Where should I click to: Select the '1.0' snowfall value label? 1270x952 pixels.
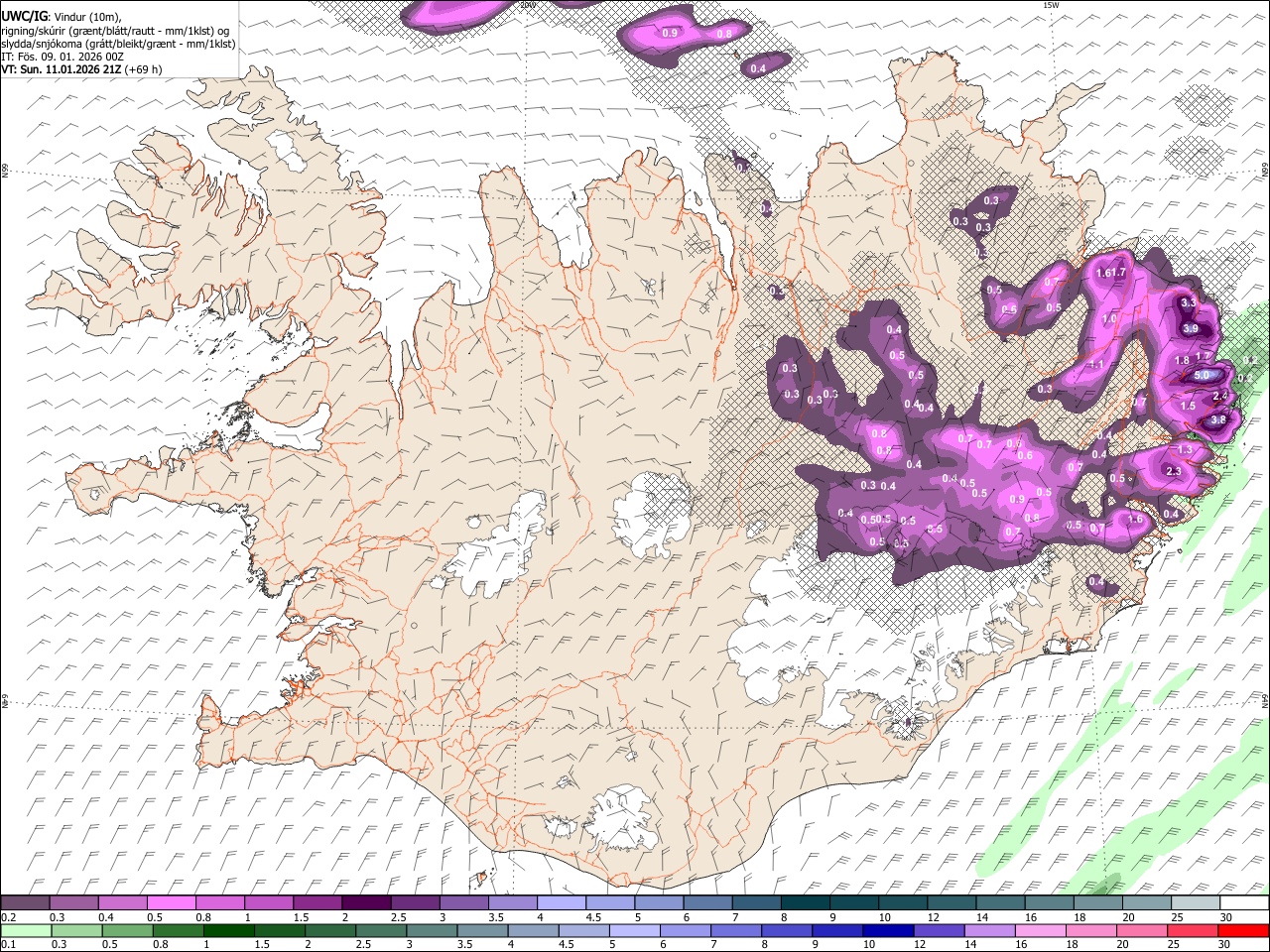click(x=1110, y=318)
